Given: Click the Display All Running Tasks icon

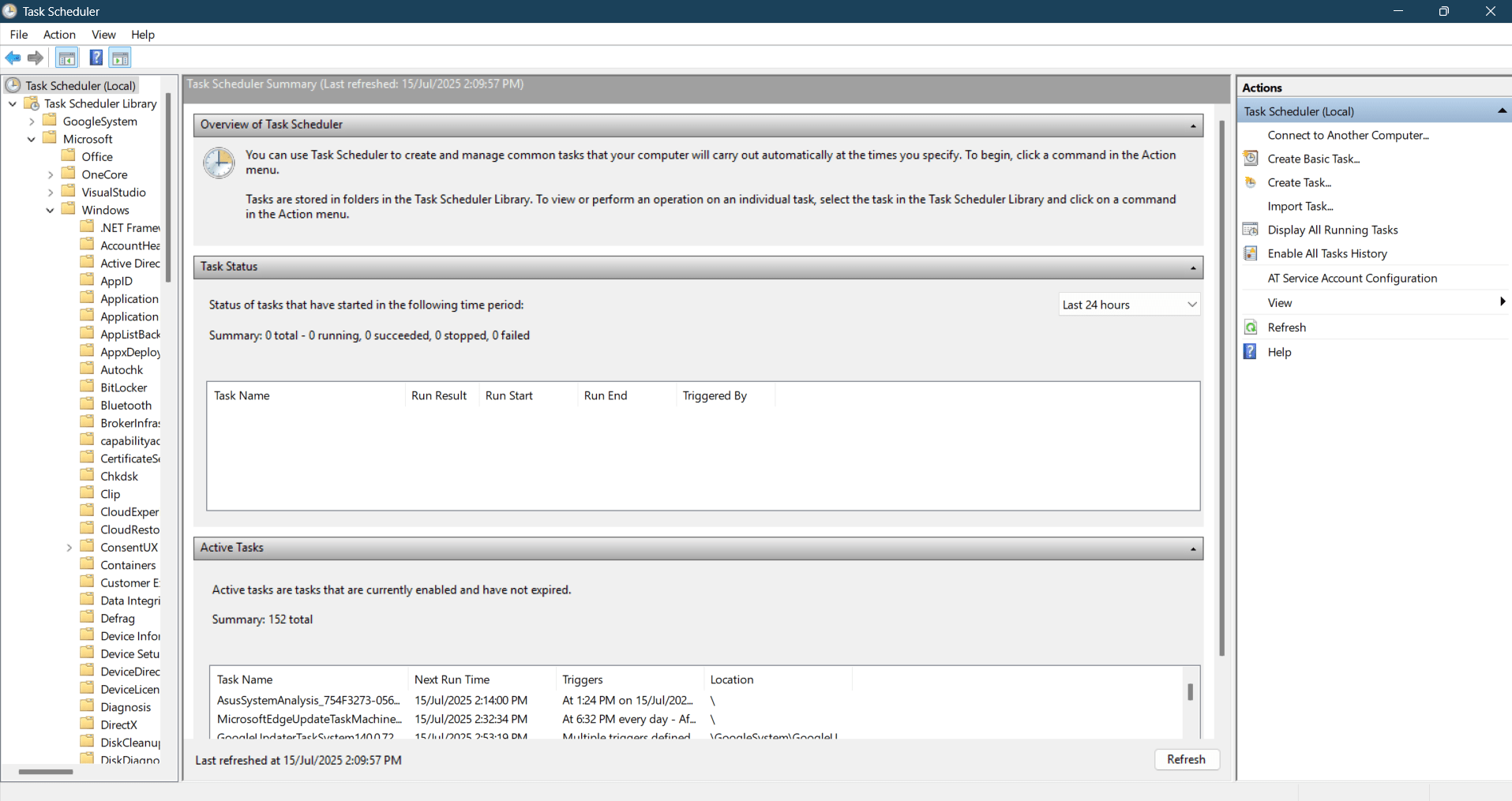Looking at the screenshot, I should tap(1251, 230).
